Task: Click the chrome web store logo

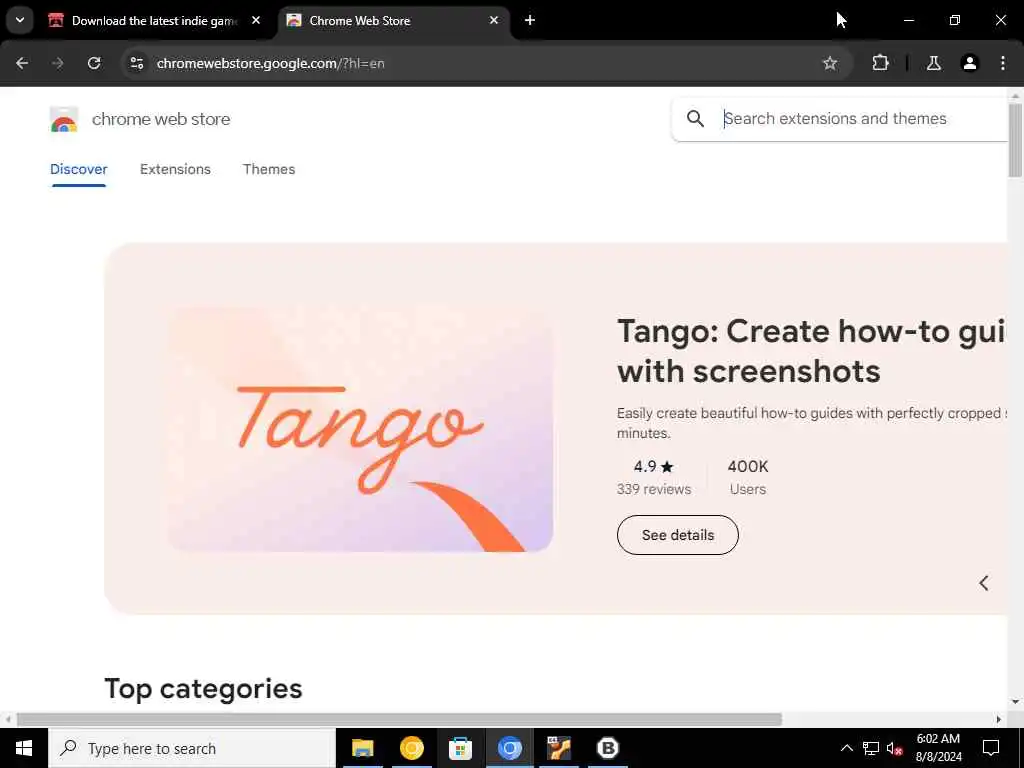Action: point(64,120)
